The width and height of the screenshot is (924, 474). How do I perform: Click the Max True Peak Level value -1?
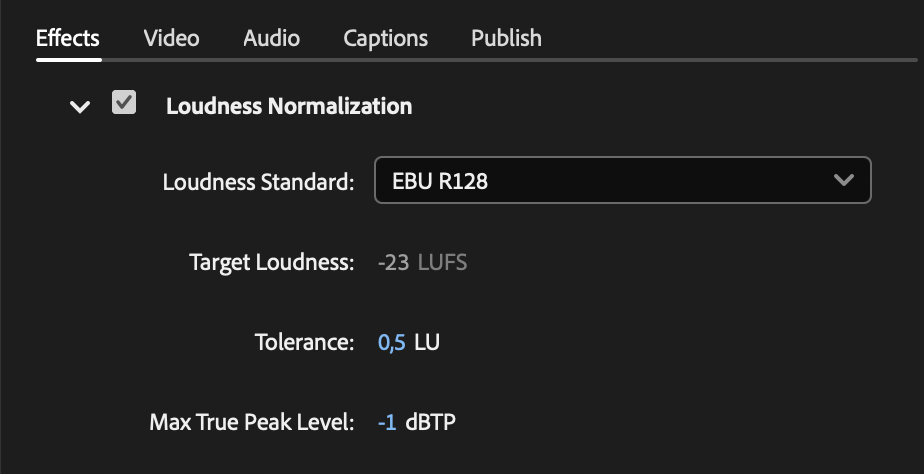(387, 422)
